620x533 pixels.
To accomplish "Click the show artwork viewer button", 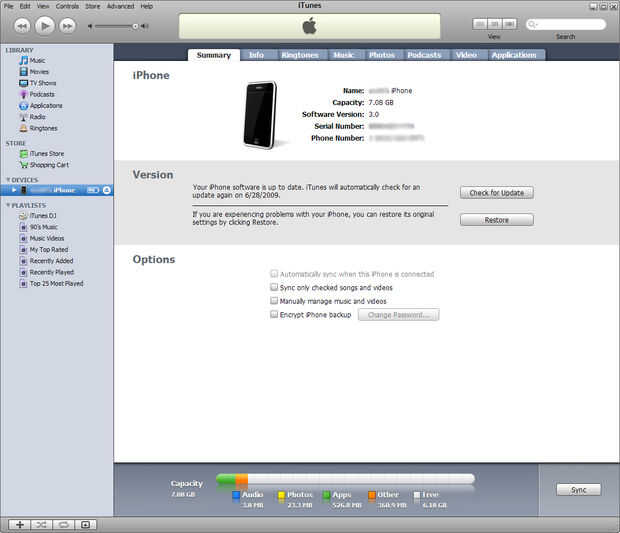I will [x=85, y=525].
